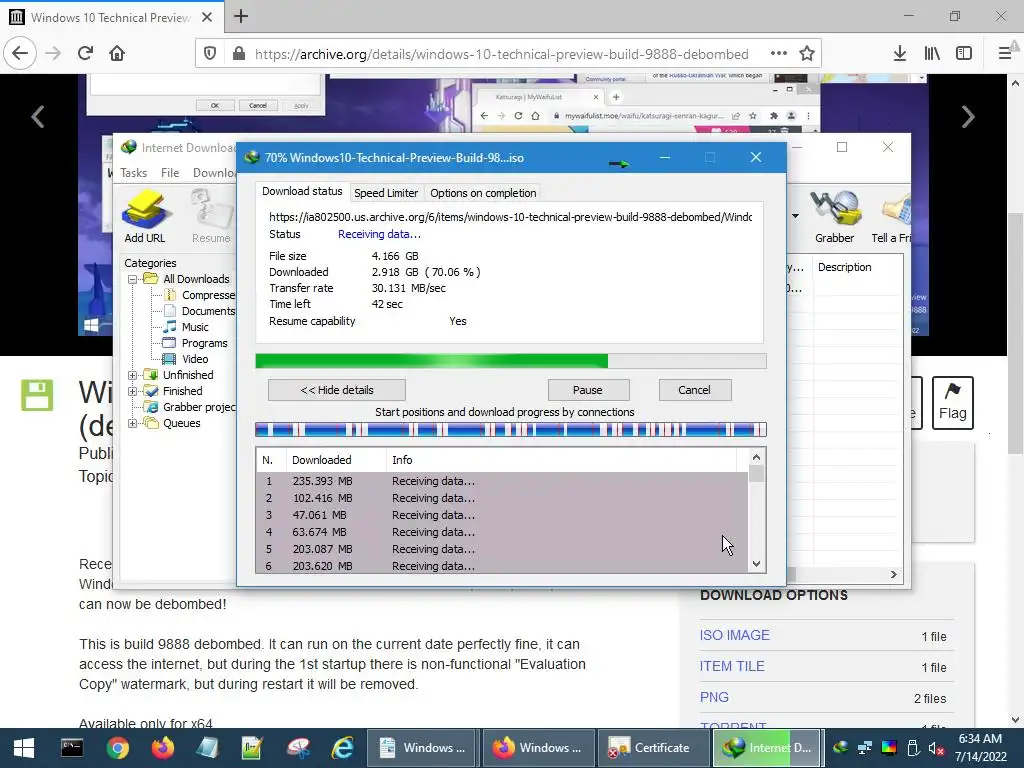
Task: Click the tracking protection shield icon
Action: (x=210, y=54)
